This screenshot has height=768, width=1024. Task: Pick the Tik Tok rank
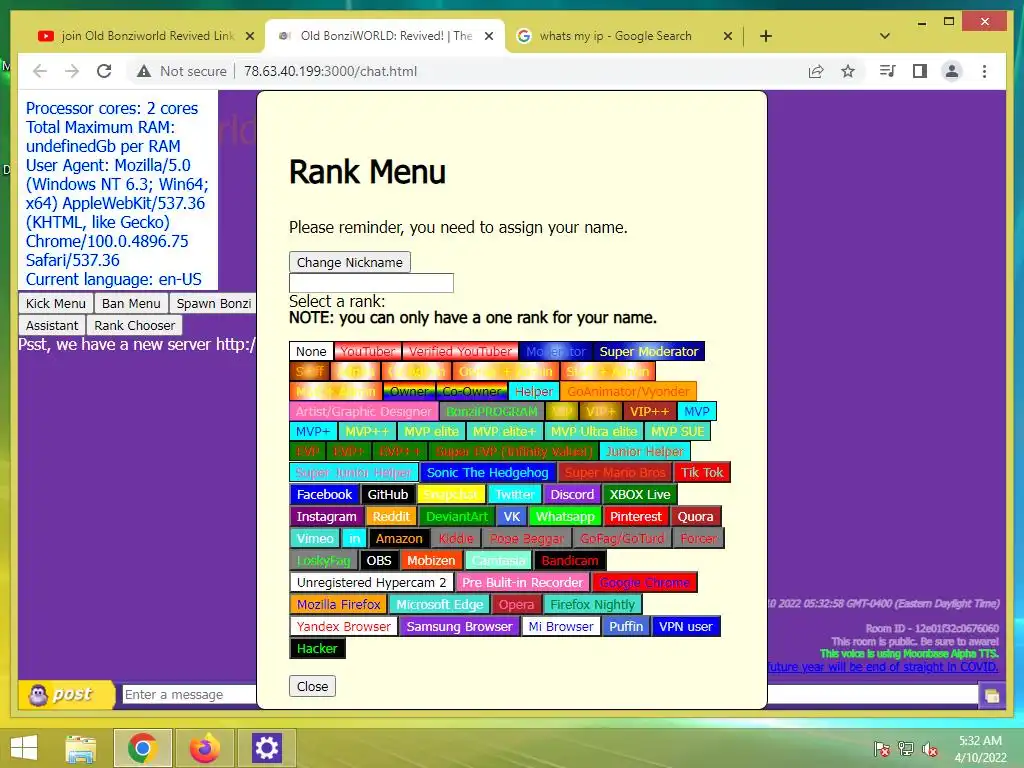tap(702, 472)
